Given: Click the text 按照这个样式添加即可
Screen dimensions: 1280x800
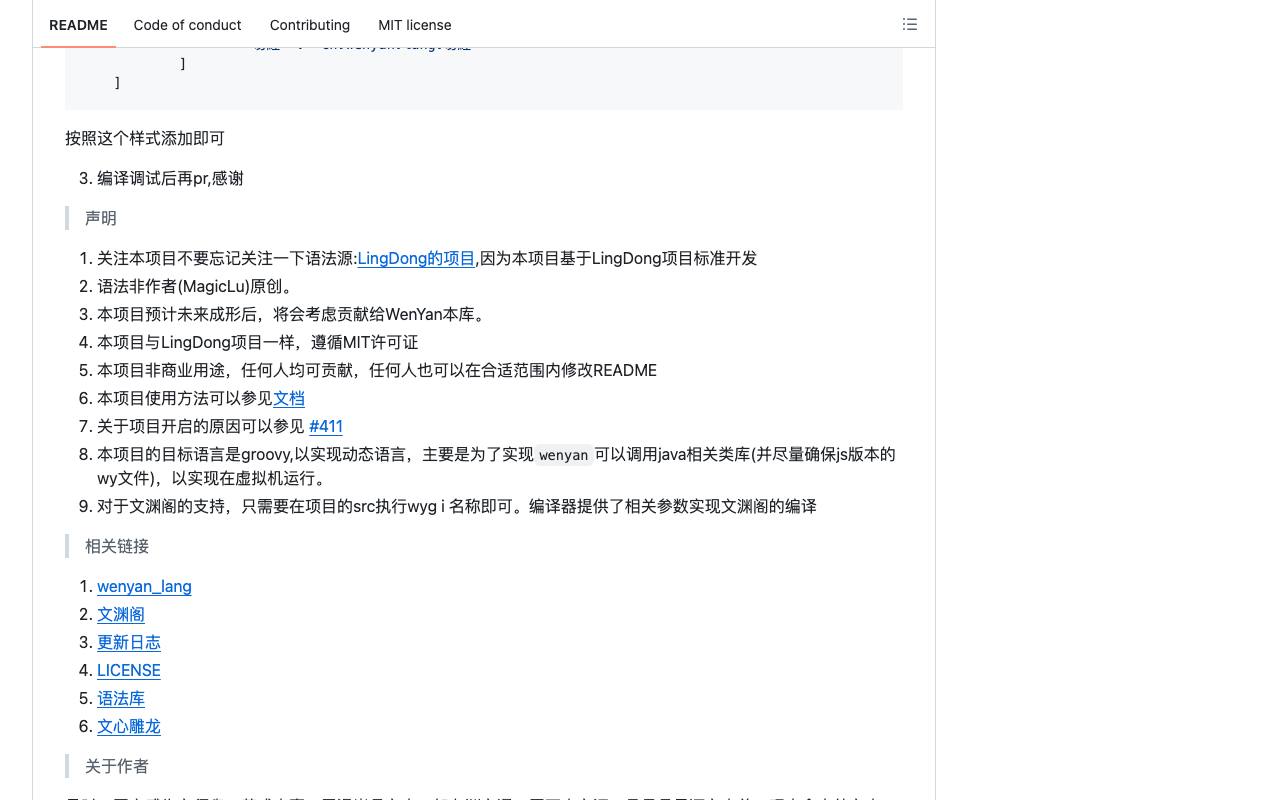Looking at the screenshot, I should [x=145, y=138].
